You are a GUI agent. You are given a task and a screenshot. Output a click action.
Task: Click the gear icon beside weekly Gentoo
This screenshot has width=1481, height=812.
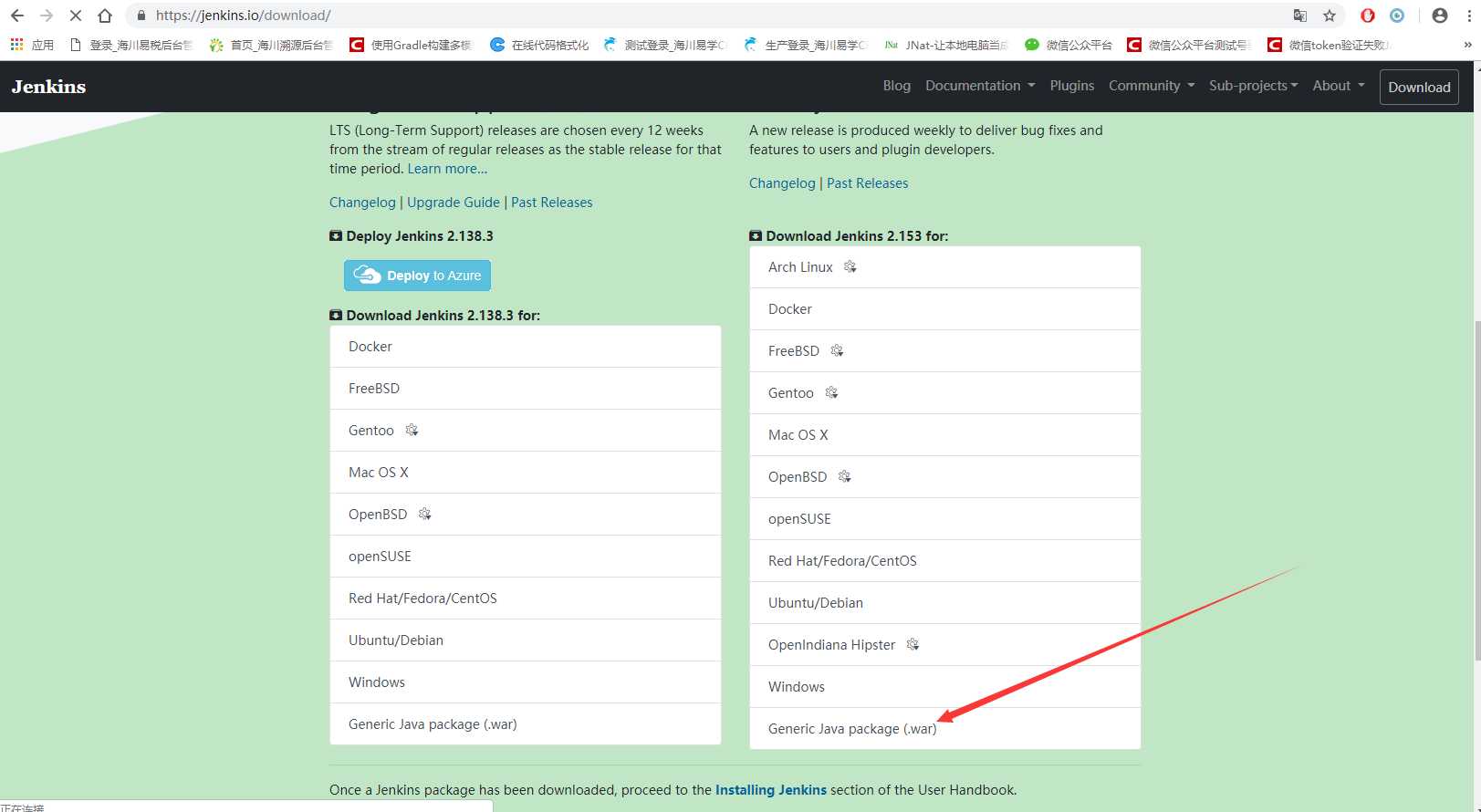click(831, 392)
